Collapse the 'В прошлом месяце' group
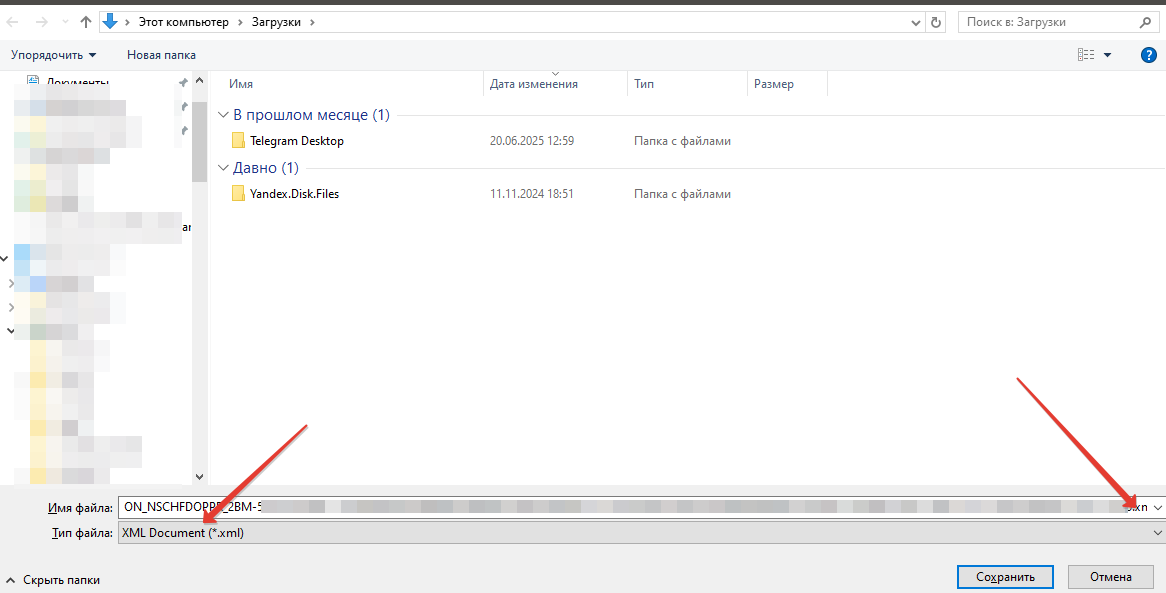 click(224, 116)
